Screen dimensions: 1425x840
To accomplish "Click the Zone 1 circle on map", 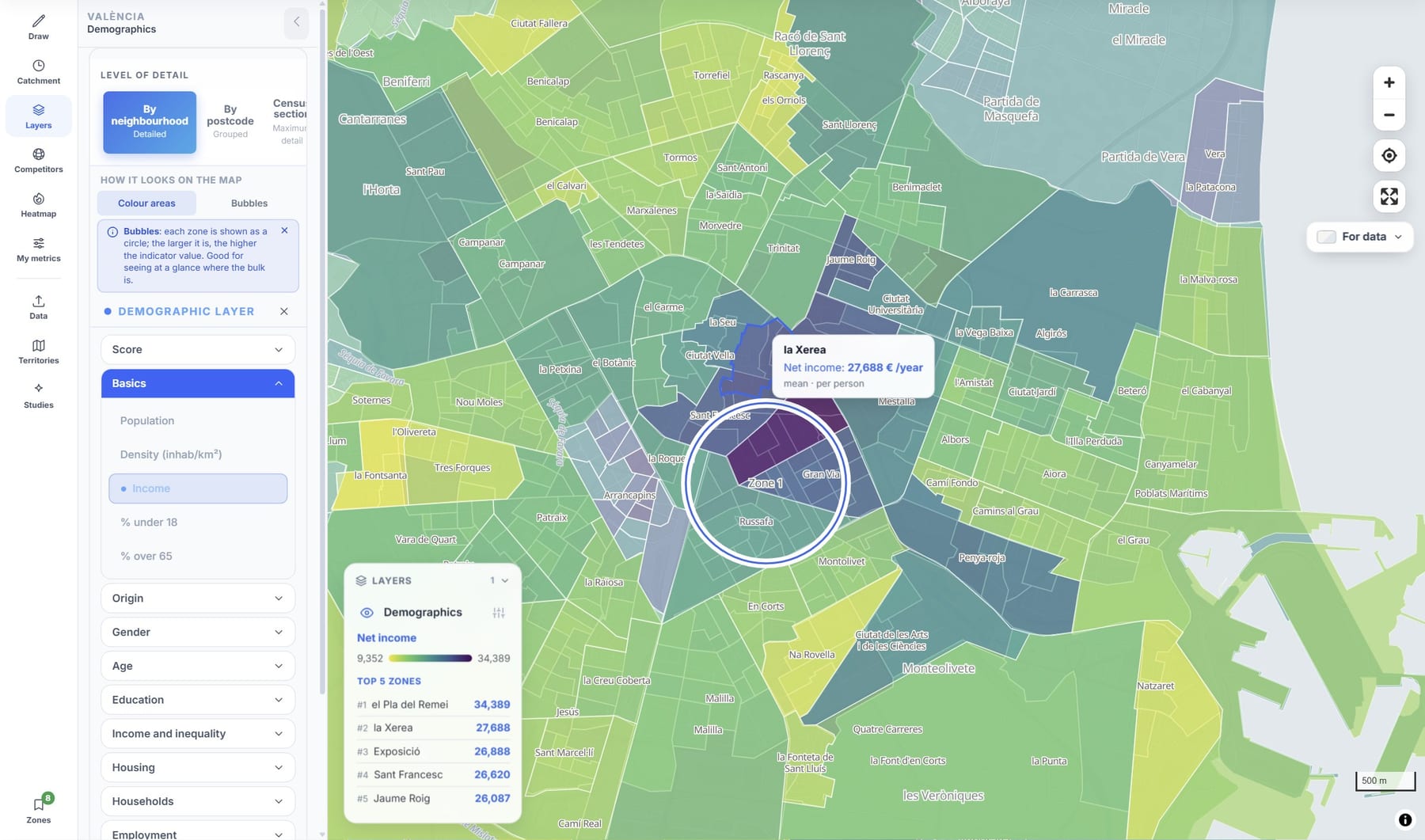I will [x=766, y=483].
